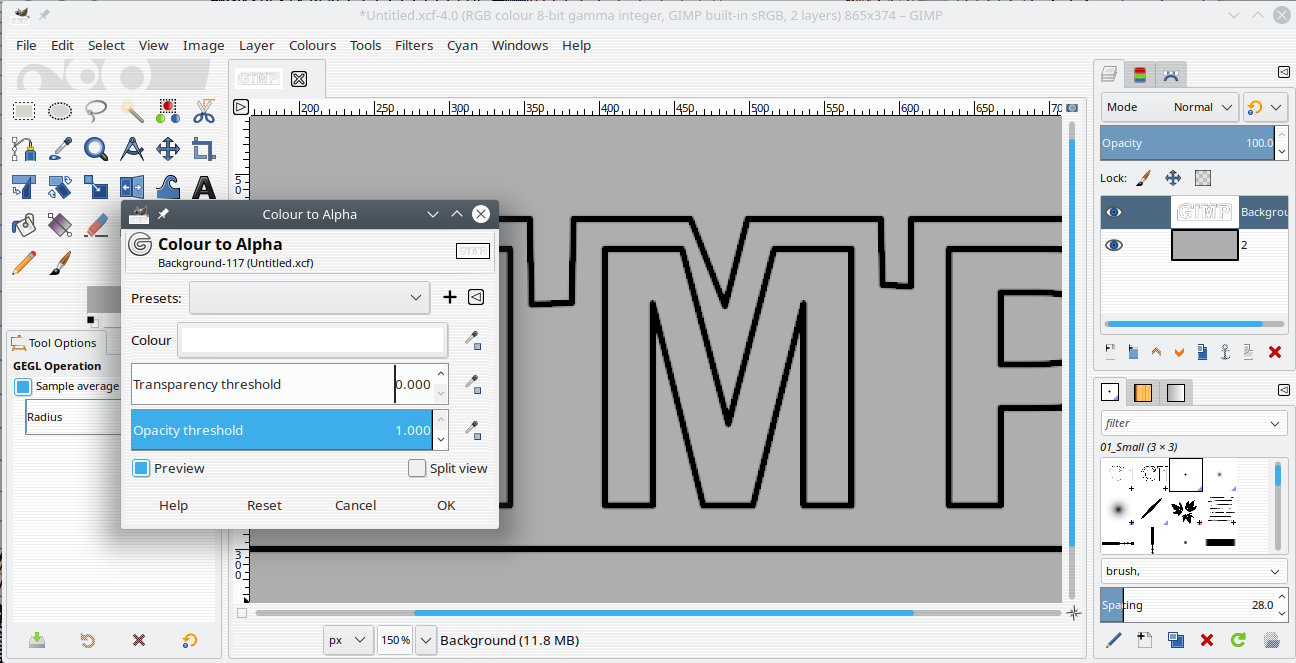
Task: Click the Opacity threshold slider
Action: click(x=280, y=430)
